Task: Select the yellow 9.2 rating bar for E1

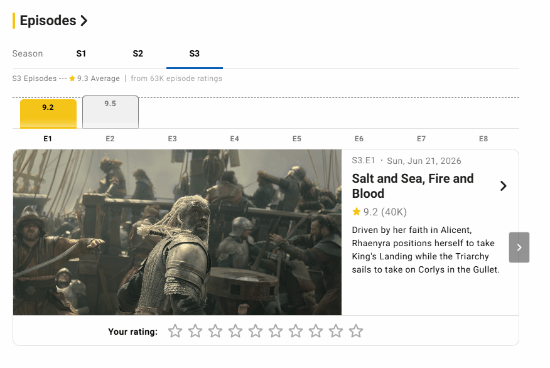Action: pyautogui.click(x=48, y=114)
